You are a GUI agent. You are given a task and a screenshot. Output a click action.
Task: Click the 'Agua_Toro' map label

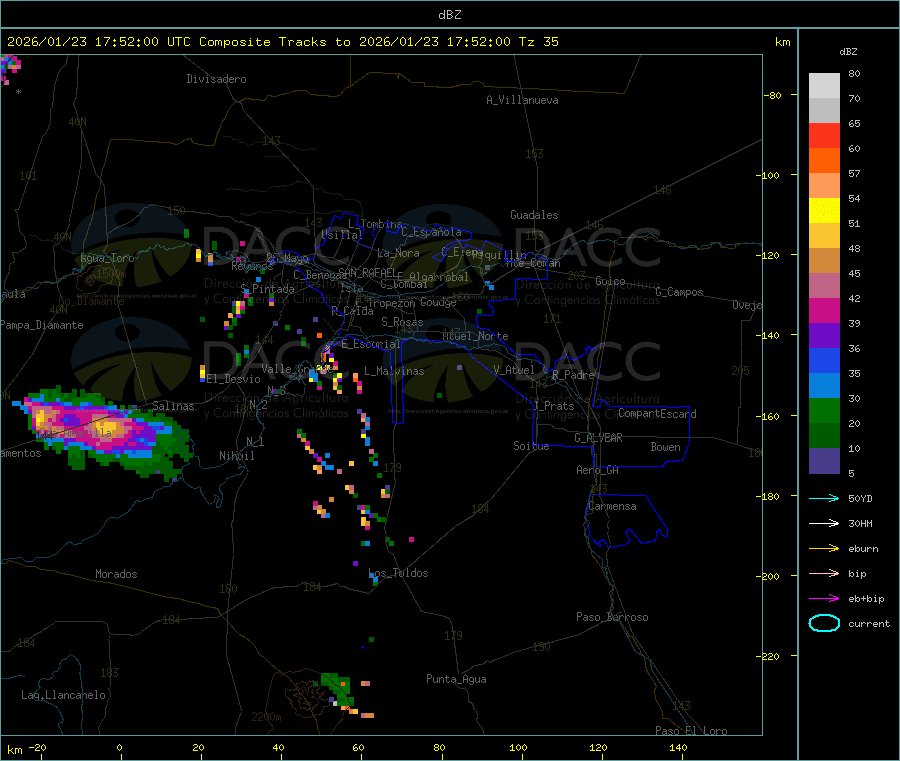[107, 258]
